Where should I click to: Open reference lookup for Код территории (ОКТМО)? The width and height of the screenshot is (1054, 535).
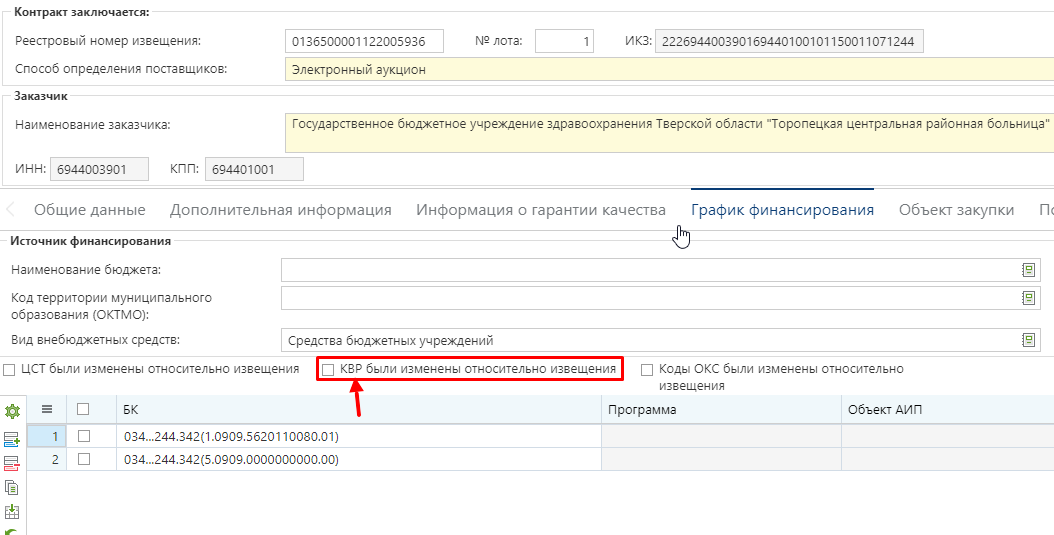click(x=1027, y=298)
